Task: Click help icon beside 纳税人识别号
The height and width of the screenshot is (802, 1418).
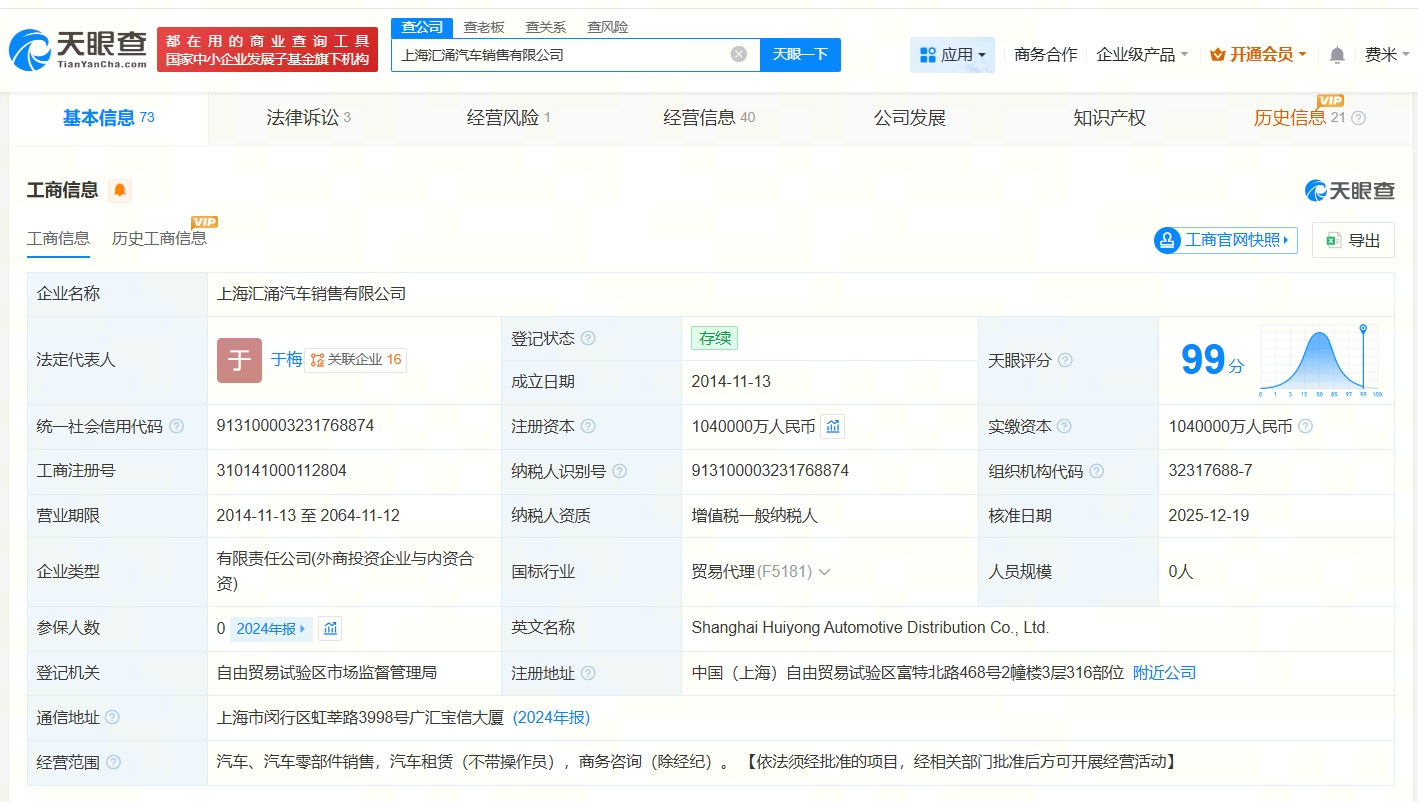Action: pyautogui.click(x=619, y=471)
